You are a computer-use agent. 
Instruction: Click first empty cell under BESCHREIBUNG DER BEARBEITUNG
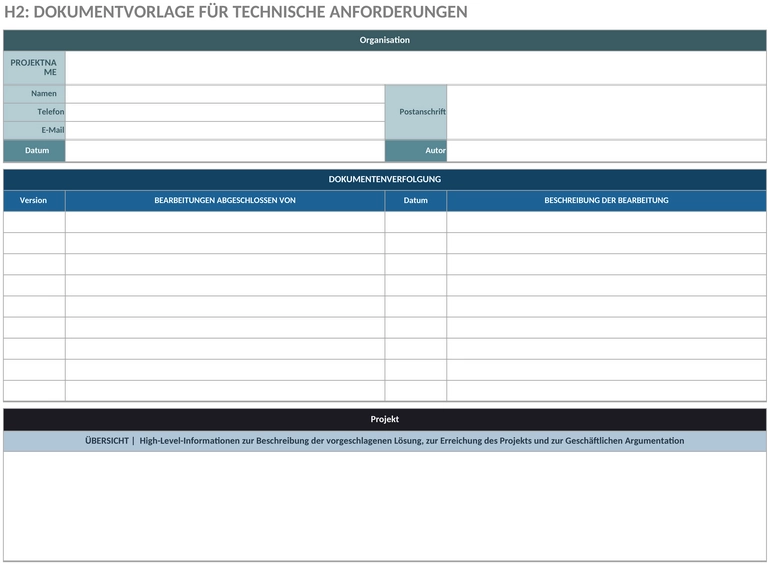pyautogui.click(x=606, y=222)
